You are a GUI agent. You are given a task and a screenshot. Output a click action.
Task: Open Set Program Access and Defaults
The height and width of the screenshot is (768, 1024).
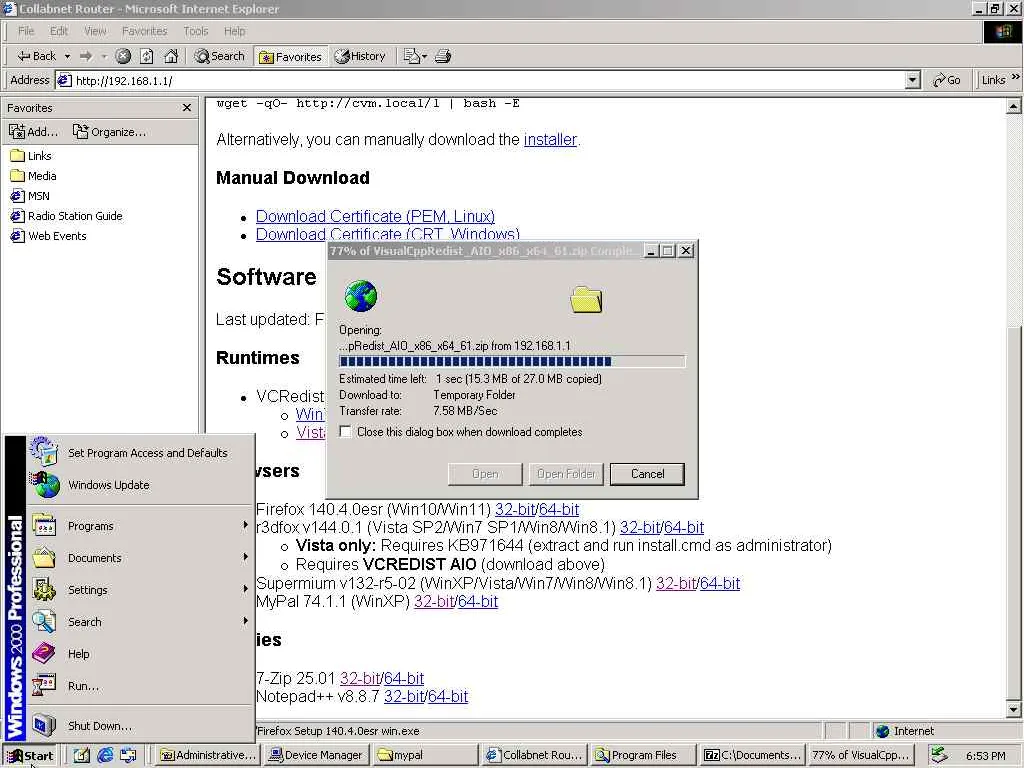[x=140, y=453]
